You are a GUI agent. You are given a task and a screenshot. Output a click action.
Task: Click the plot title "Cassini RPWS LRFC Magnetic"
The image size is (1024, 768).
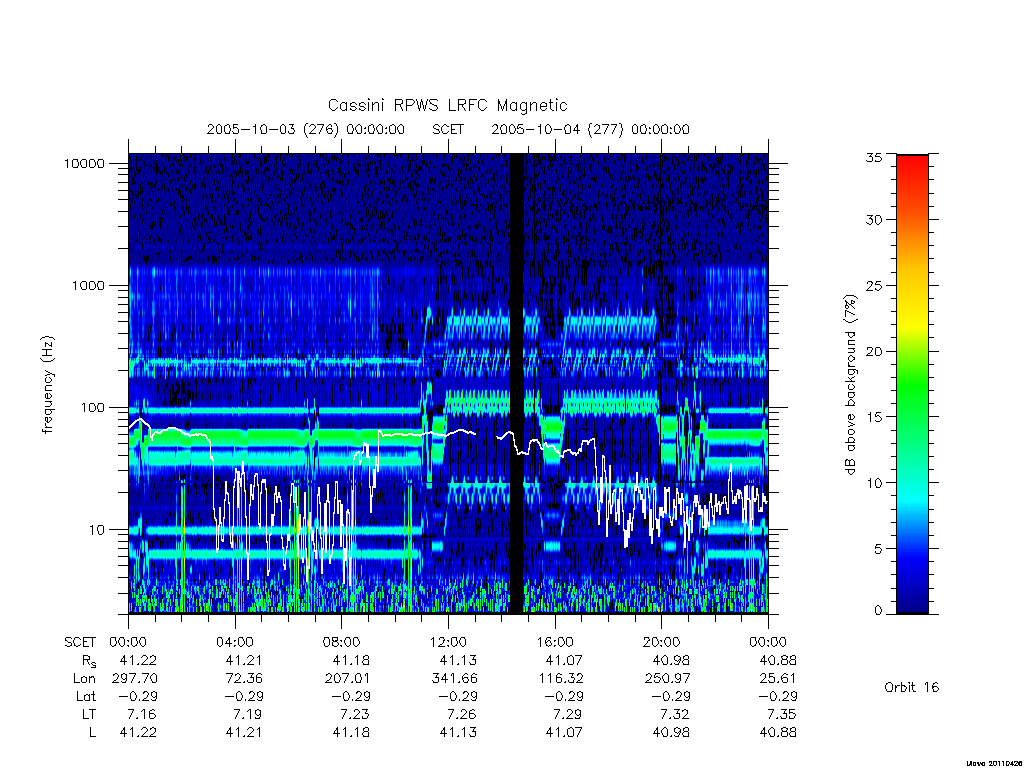(x=447, y=105)
